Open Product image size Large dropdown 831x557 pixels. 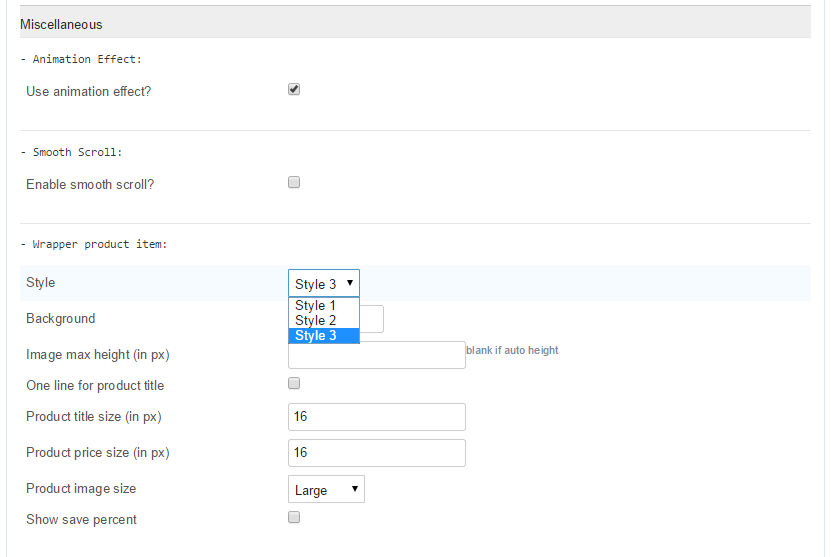[326, 489]
